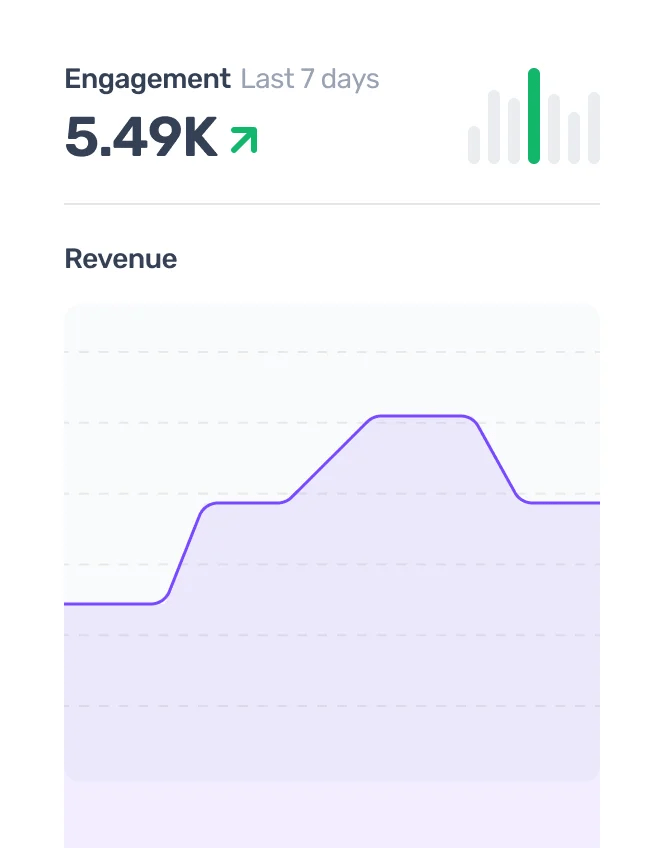Image resolution: width=664 pixels, height=848 pixels.
Task: Open the Last 7 days period selector
Action: pos(310,80)
